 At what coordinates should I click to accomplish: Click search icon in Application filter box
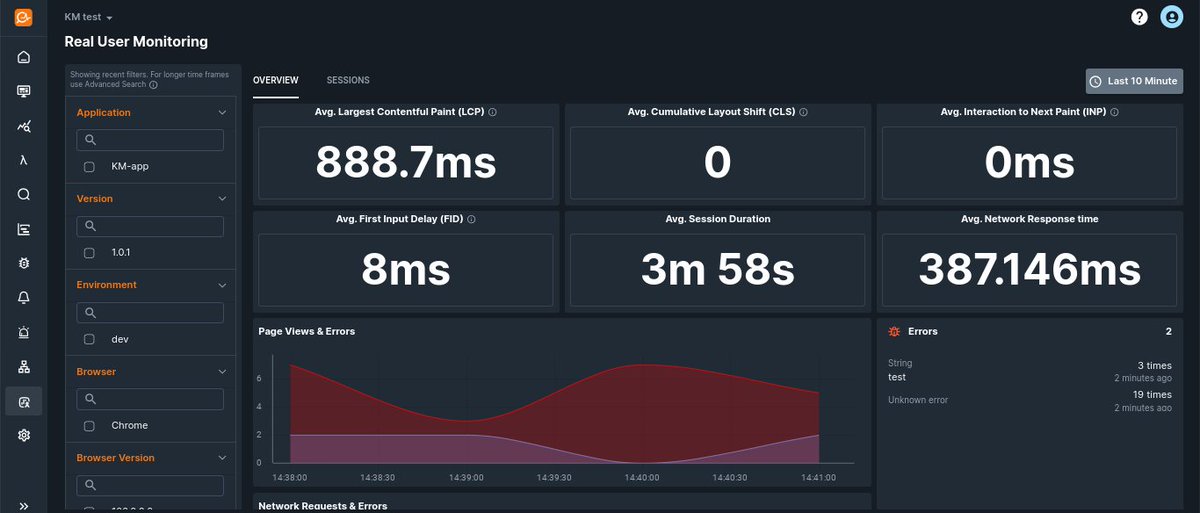90,140
